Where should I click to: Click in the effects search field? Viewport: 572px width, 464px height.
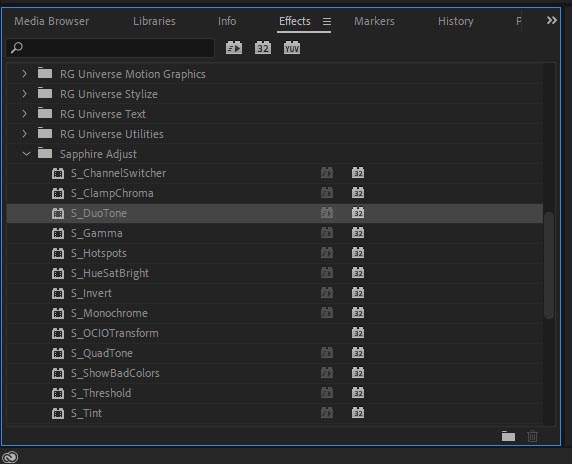click(110, 48)
